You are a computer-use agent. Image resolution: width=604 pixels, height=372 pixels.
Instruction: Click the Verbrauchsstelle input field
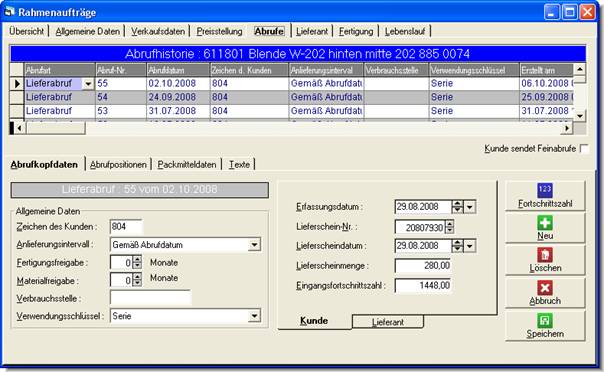[x=151, y=298]
